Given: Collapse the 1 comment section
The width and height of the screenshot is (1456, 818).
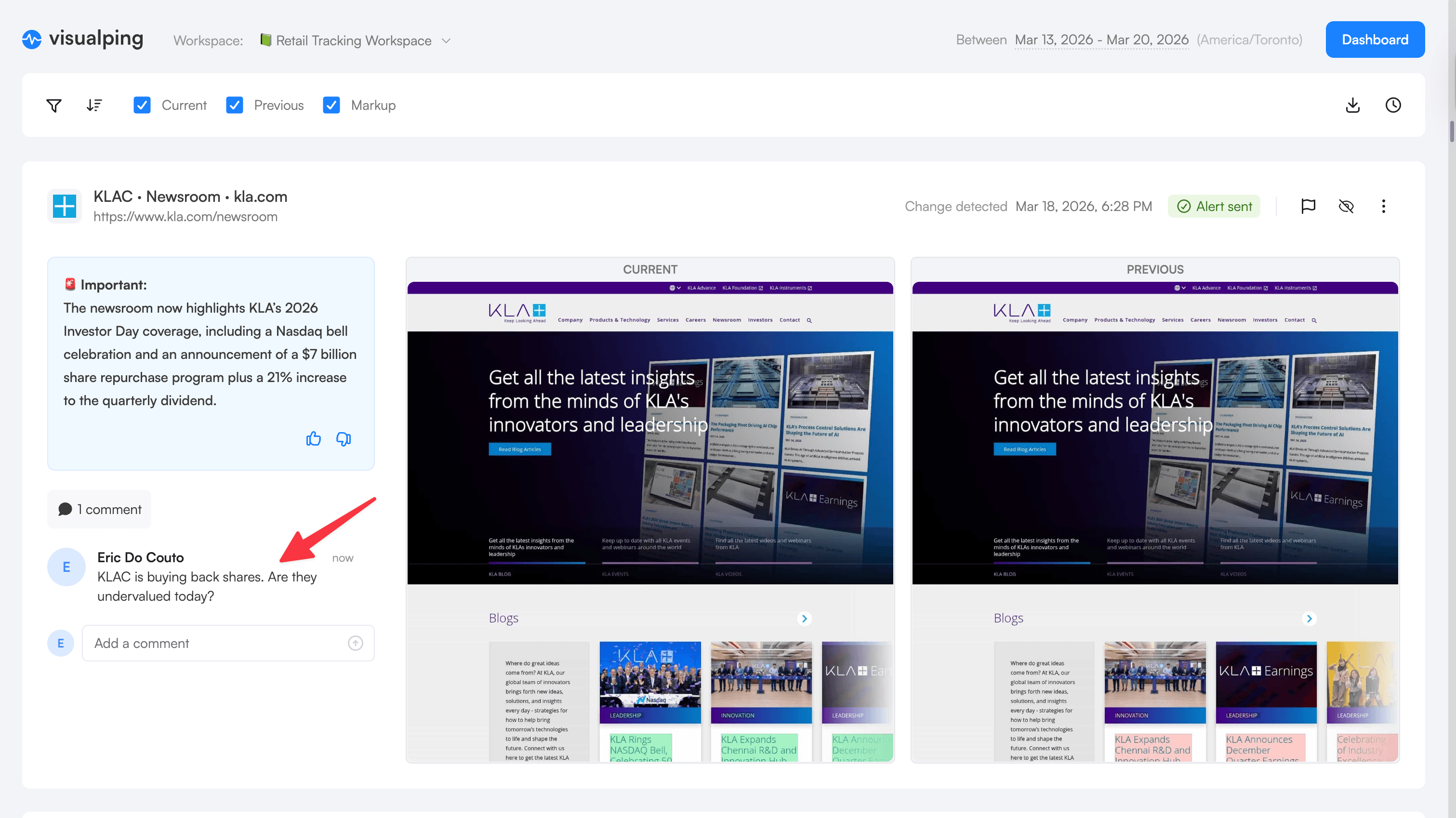Looking at the screenshot, I should click(x=99, y=509).
